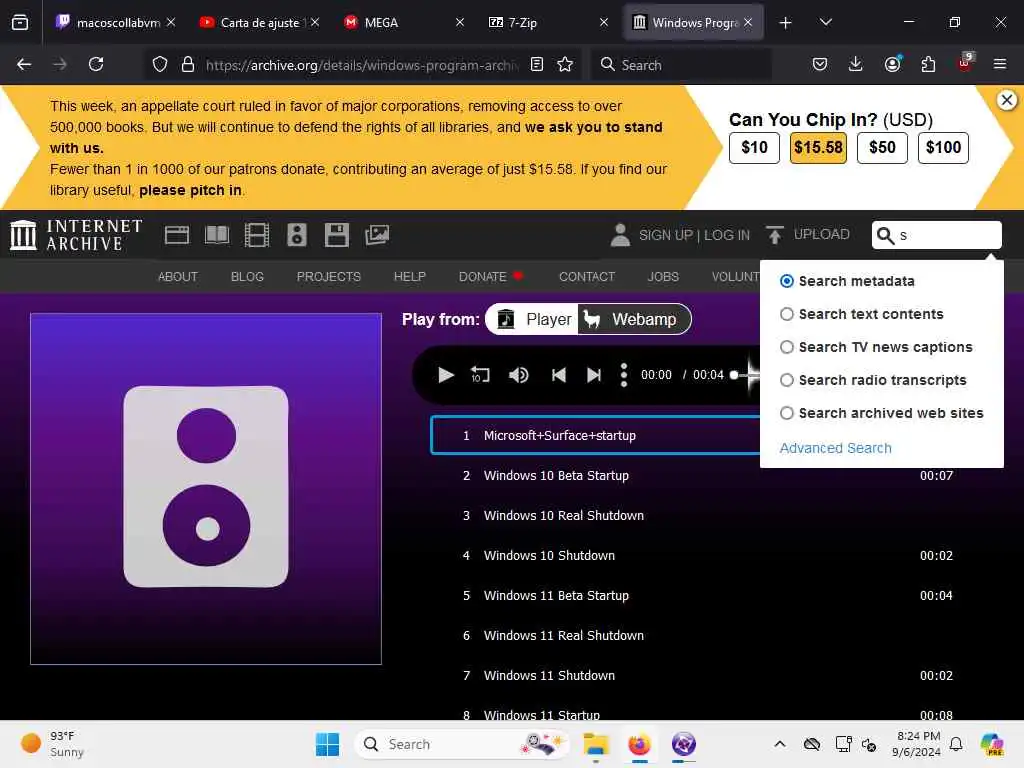Show hidden system tray icons
This screenshot has width=1024, height=768.
click(780, 744)
